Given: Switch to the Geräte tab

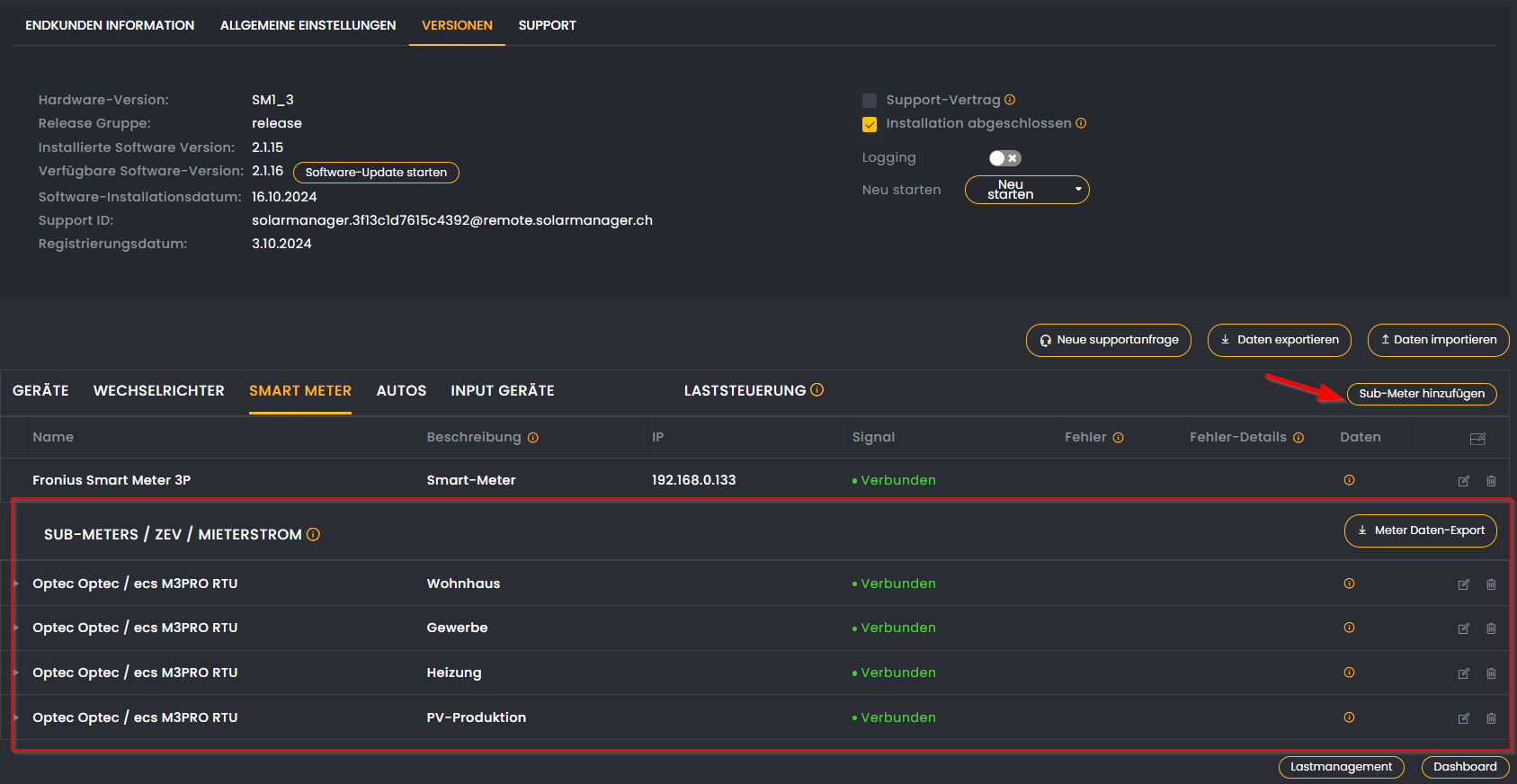Looking at the screenshot, I should tap(40, 390).
